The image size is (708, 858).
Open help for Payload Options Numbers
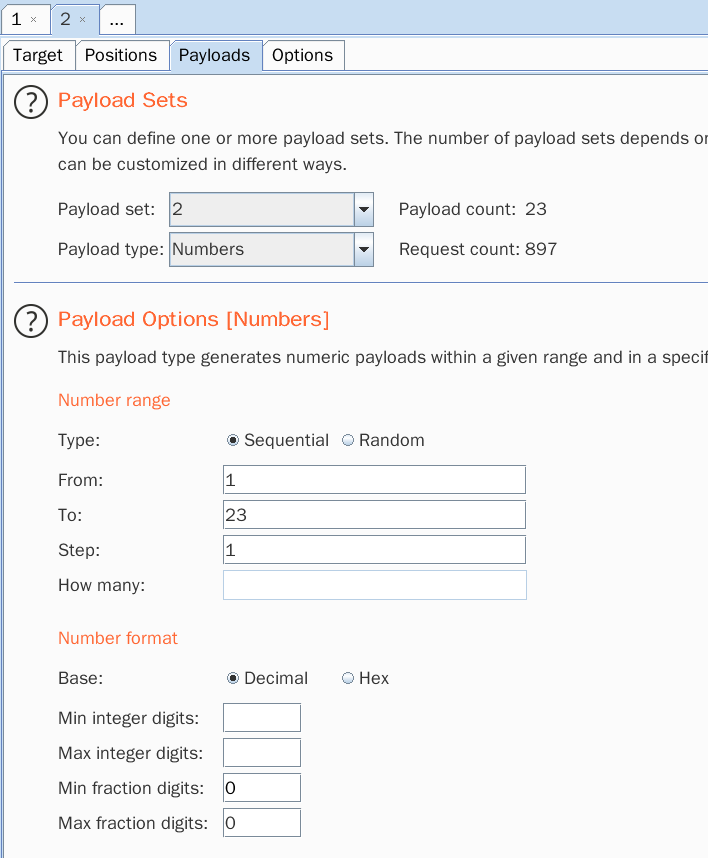click(31, 321)
